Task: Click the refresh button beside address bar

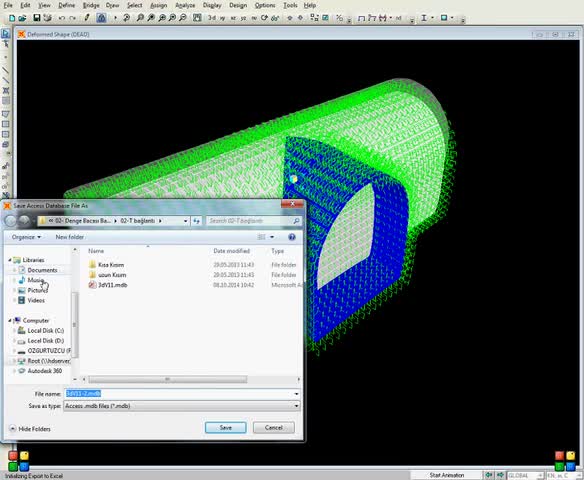Action: 196,221
